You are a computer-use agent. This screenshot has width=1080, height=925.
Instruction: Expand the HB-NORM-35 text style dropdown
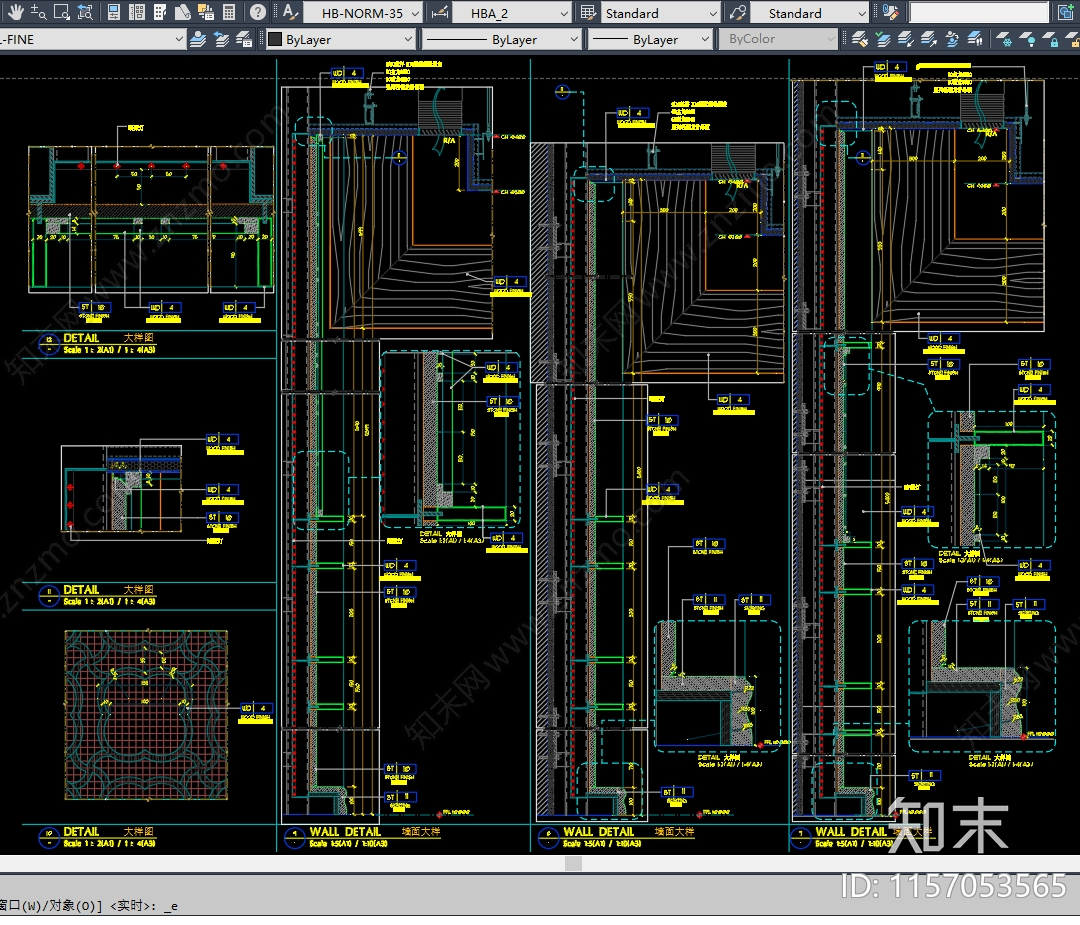coord(416,14)
